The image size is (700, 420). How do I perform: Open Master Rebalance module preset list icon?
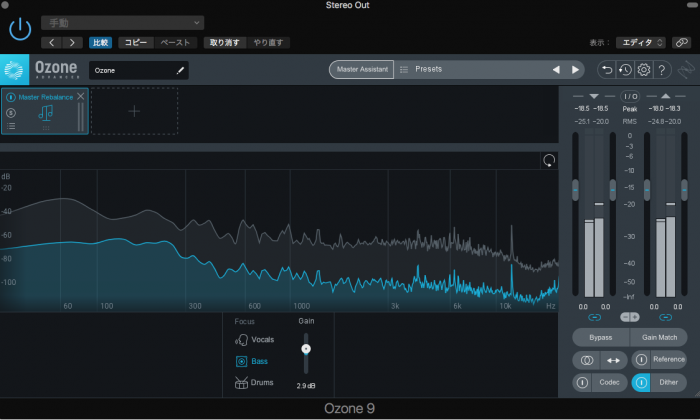click(x=11, y=126)
